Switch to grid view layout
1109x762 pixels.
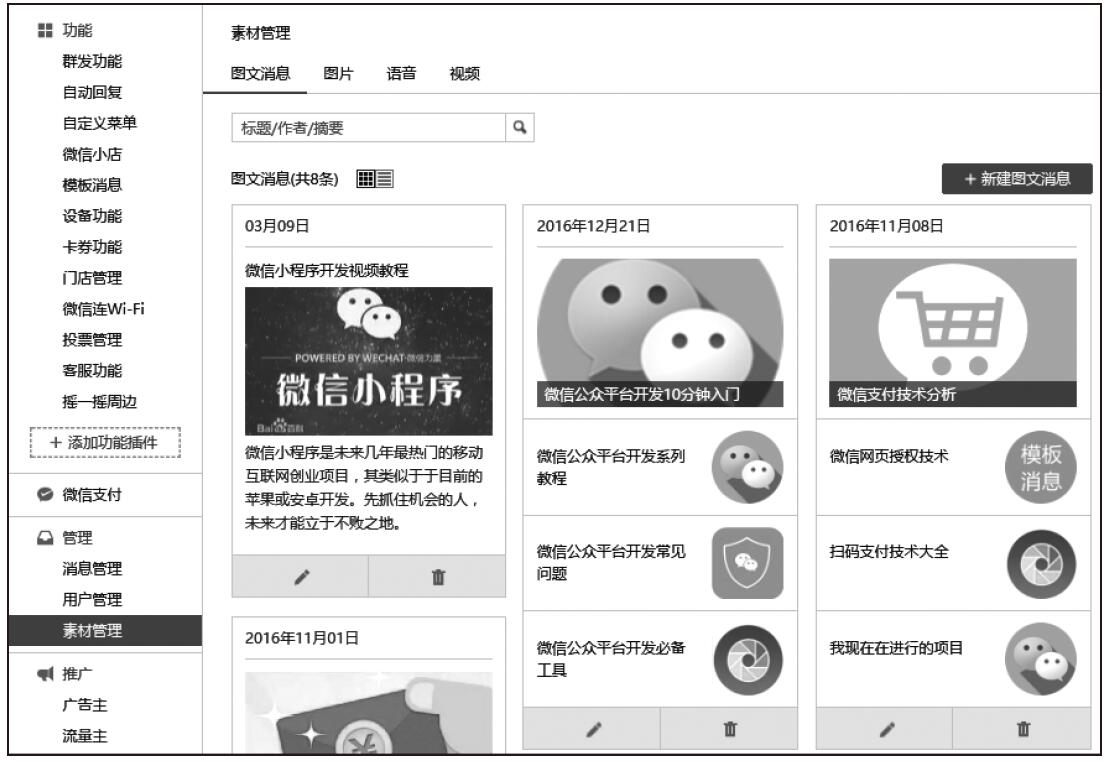(366, 179)
